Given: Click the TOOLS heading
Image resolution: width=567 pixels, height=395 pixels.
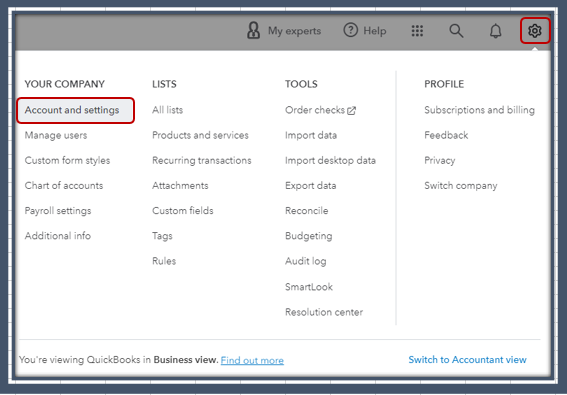Looking at the screenshot, I should click(301, 84).
